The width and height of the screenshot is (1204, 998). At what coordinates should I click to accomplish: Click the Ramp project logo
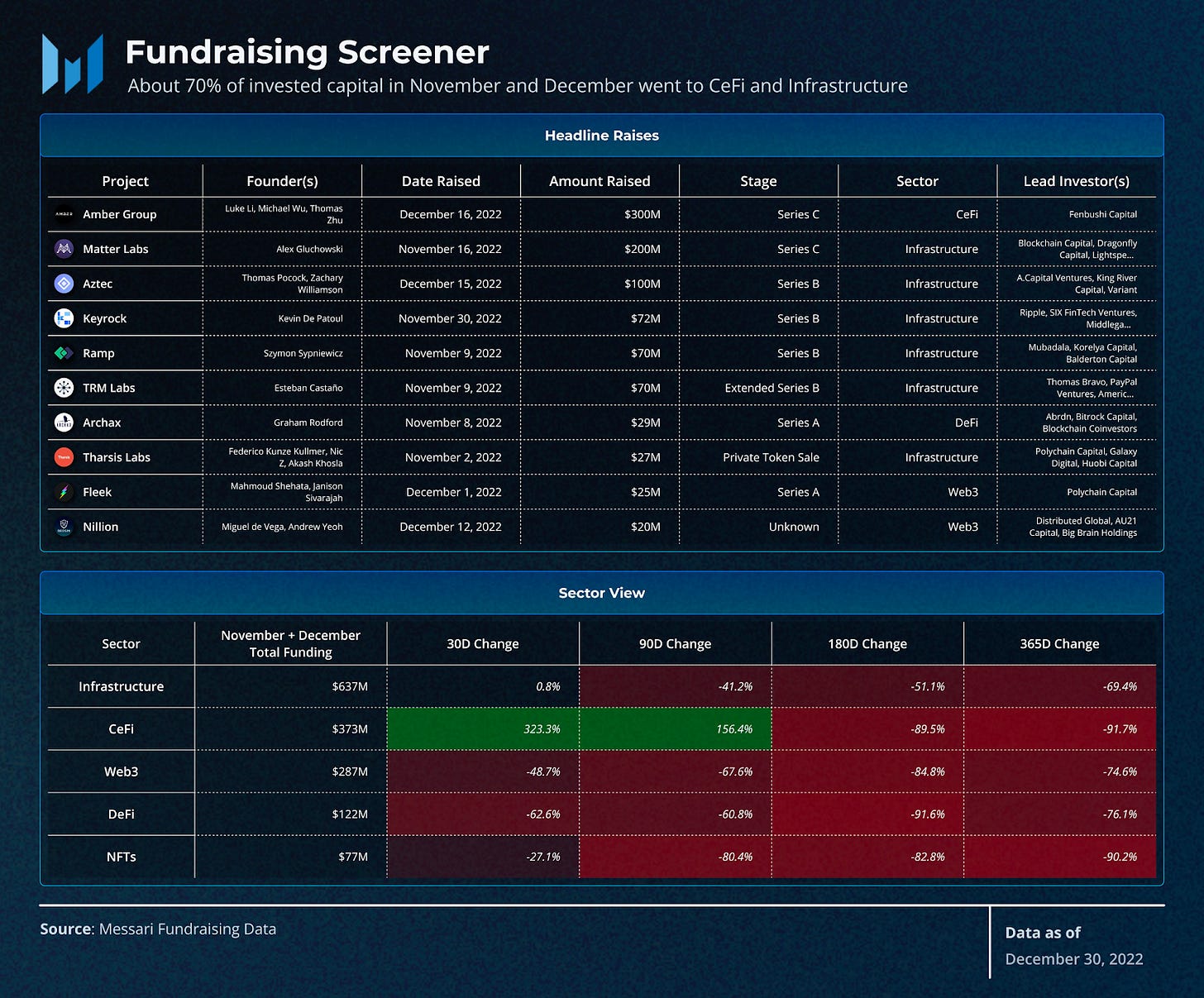(64, 353)
